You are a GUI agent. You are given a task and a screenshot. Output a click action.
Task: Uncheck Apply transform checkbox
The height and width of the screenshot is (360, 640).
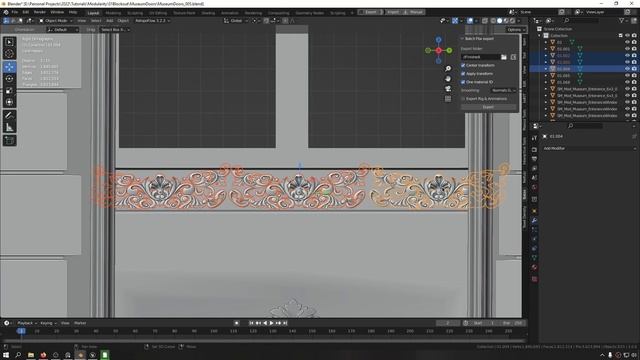point(463,74)
